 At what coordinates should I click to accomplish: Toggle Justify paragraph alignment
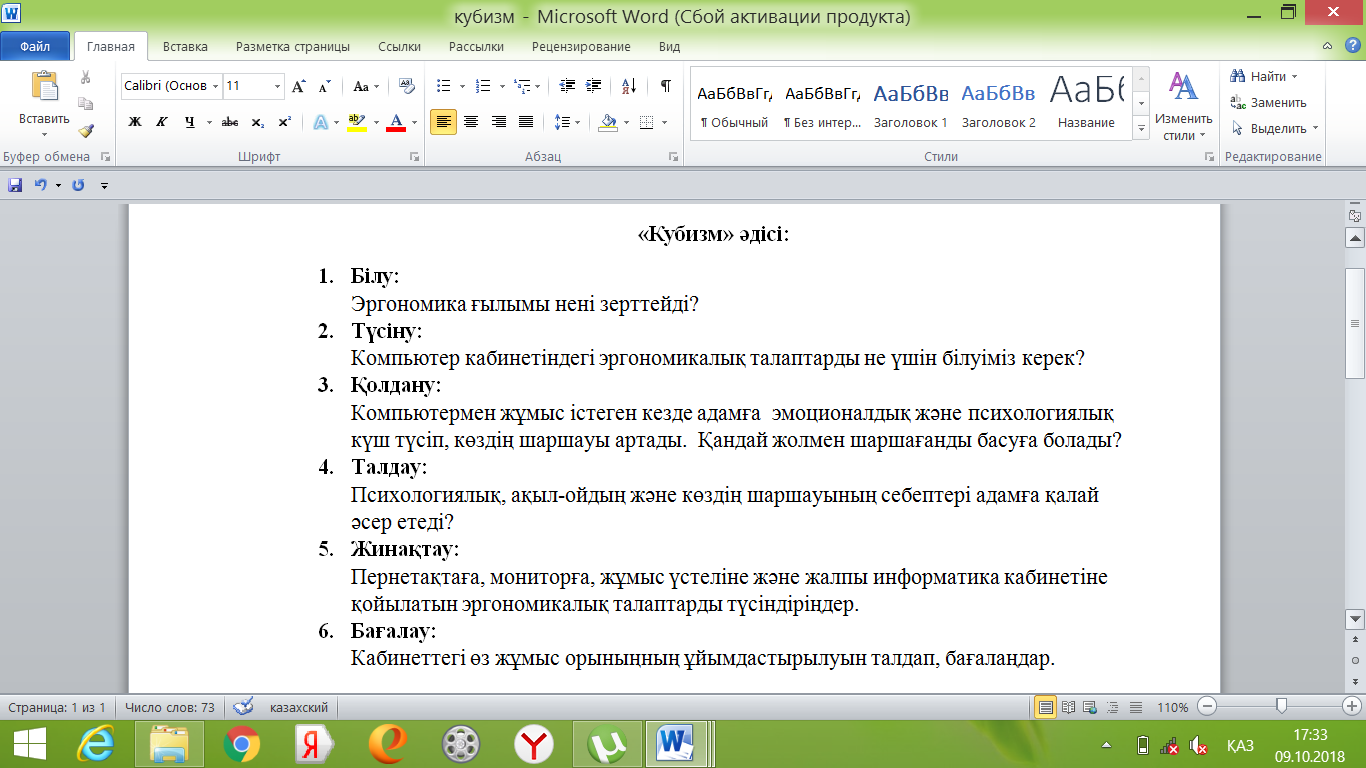click(526, 122)
